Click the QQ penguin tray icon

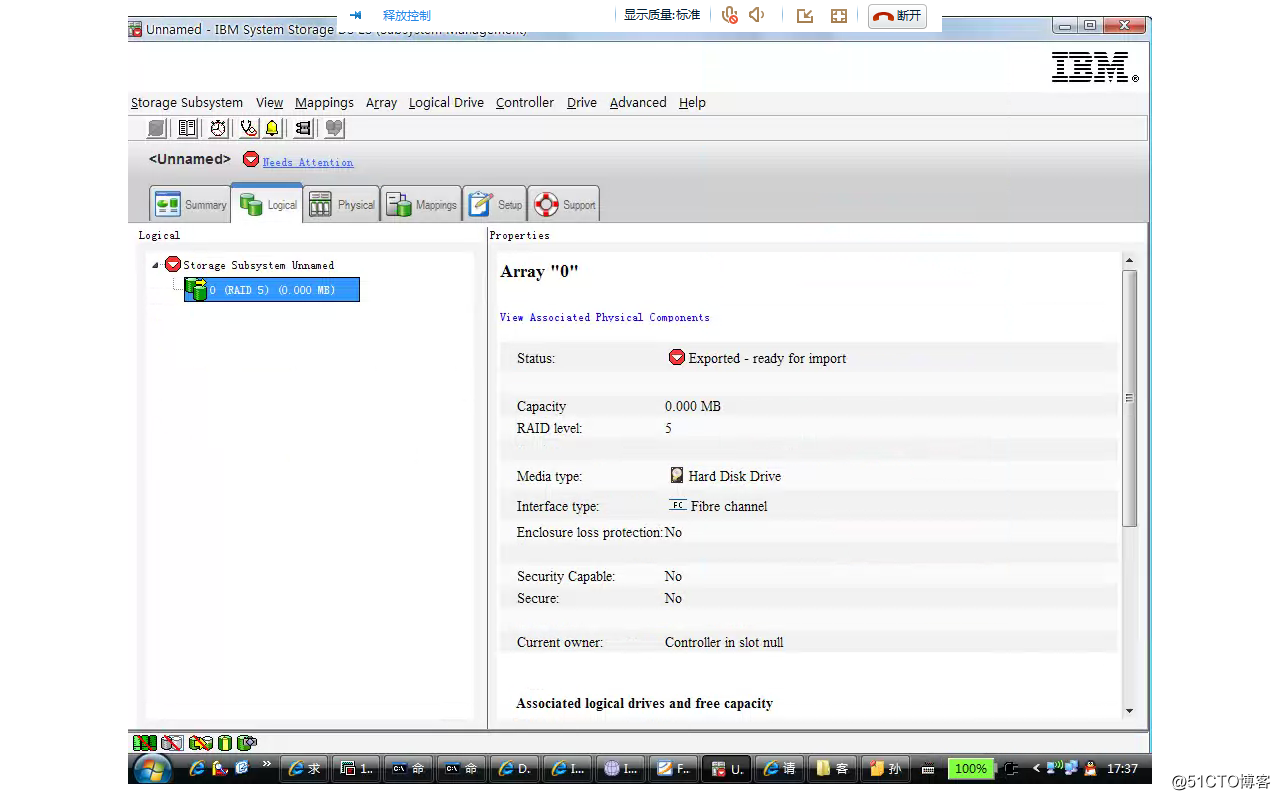click(1090, 768)
